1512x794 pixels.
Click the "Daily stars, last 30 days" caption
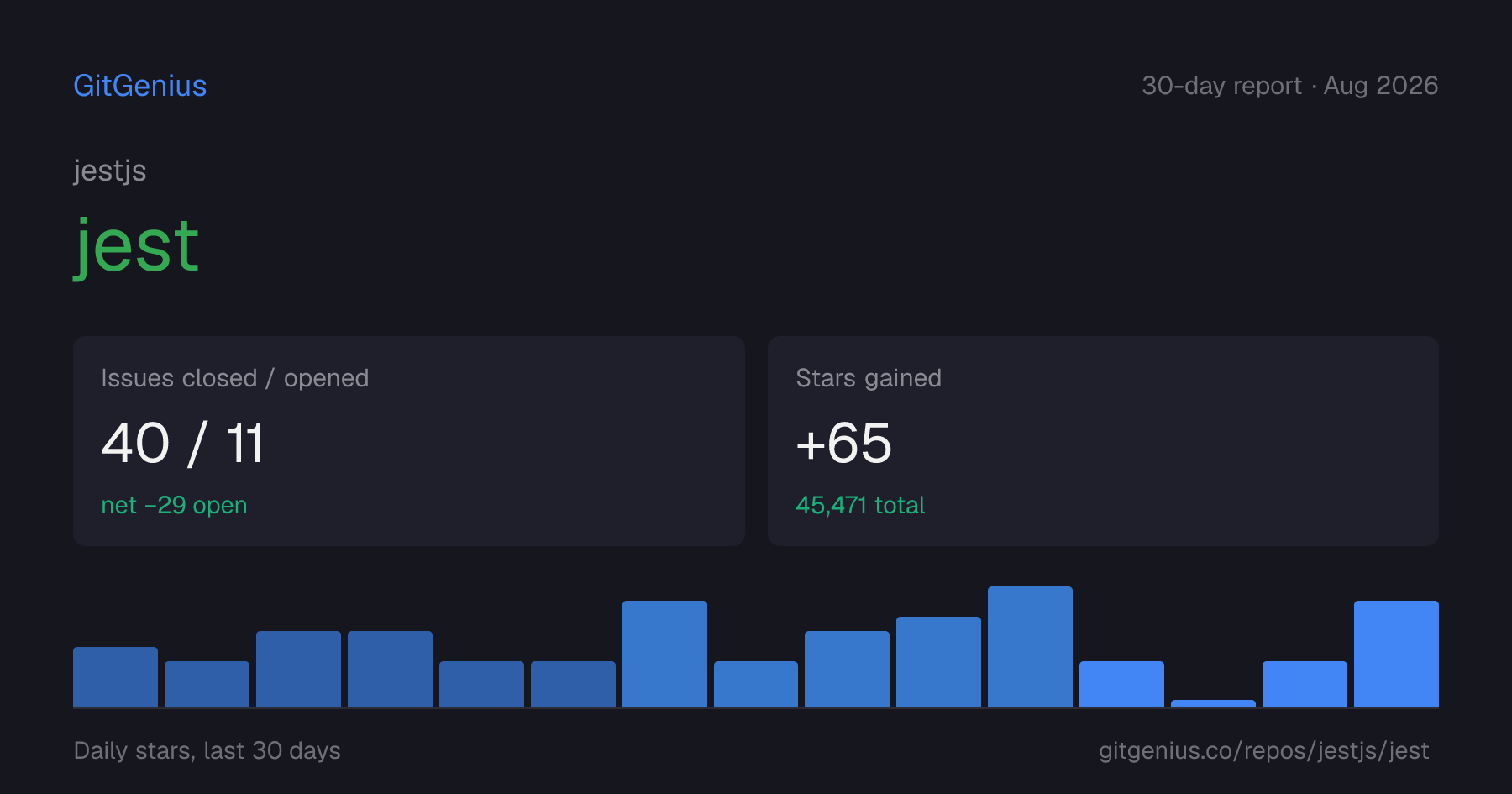pos(207,750)
